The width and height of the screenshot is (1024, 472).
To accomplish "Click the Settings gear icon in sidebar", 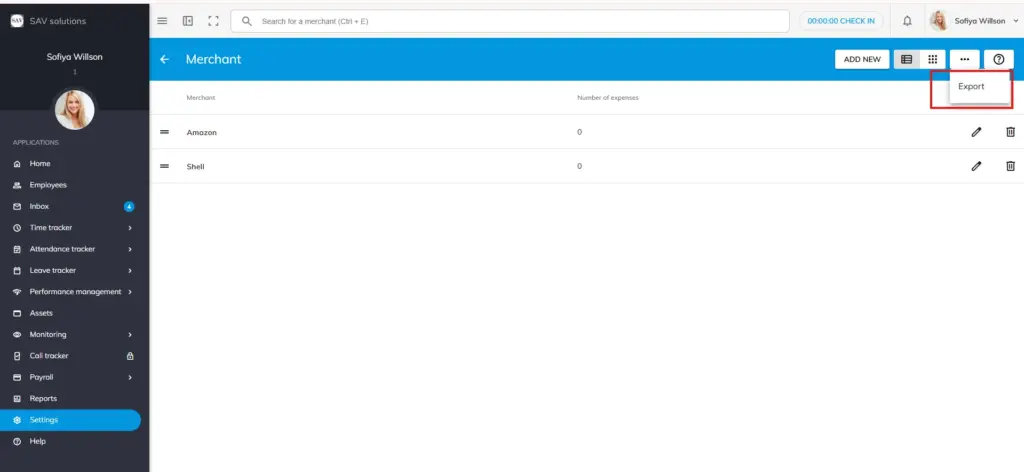I will click(x=17, y=420).
